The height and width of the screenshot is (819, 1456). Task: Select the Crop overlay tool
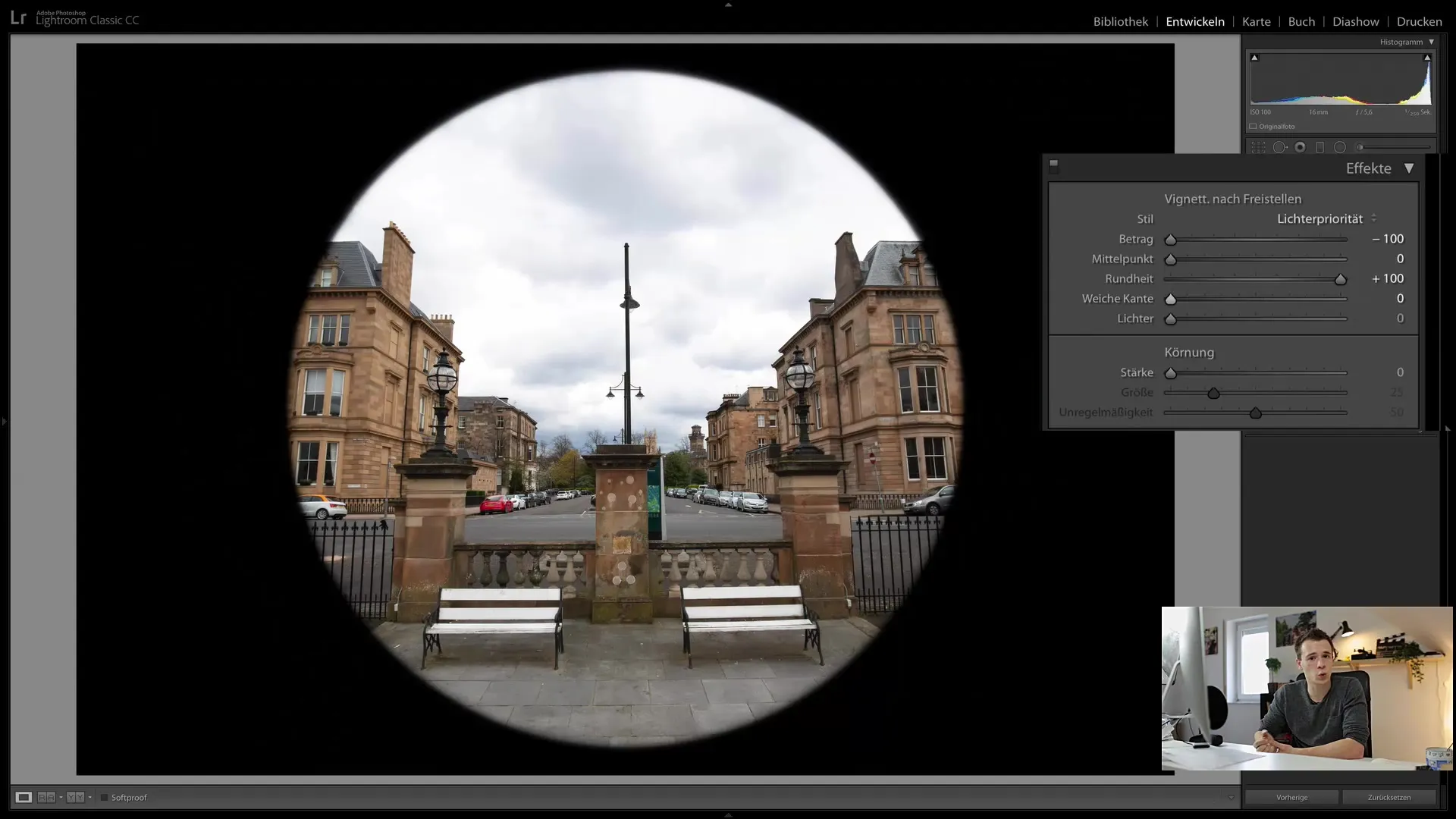(x=1258, y=147)
